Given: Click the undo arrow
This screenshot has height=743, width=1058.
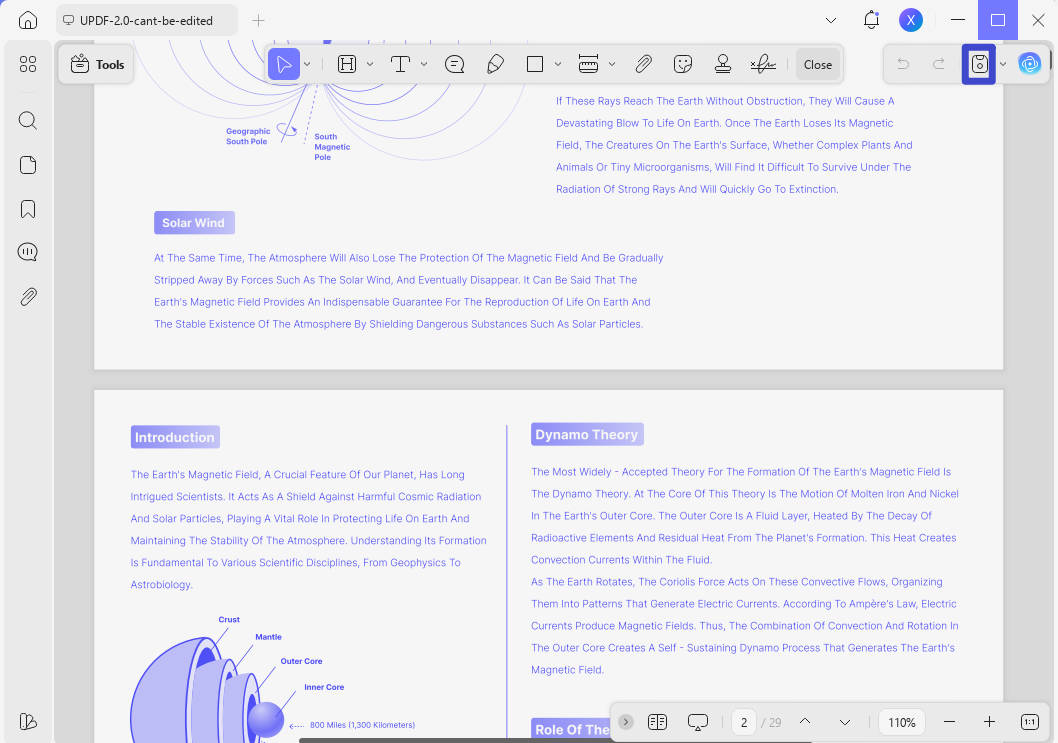Looking at the screenshot, I should pyautogui.click(x=903, y=65).
